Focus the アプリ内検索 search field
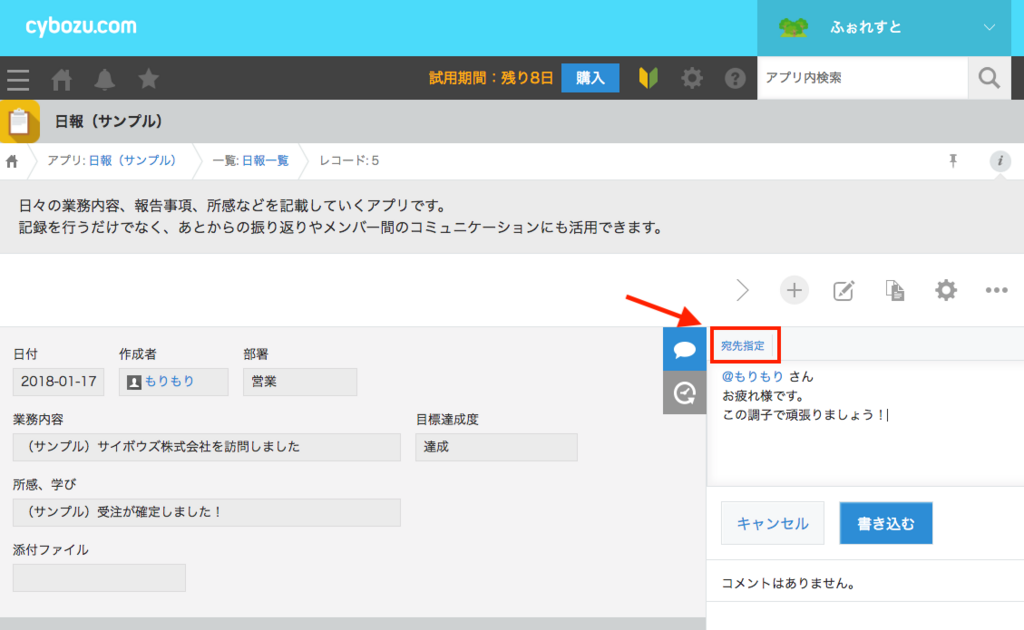 click(x=862, y=78)
